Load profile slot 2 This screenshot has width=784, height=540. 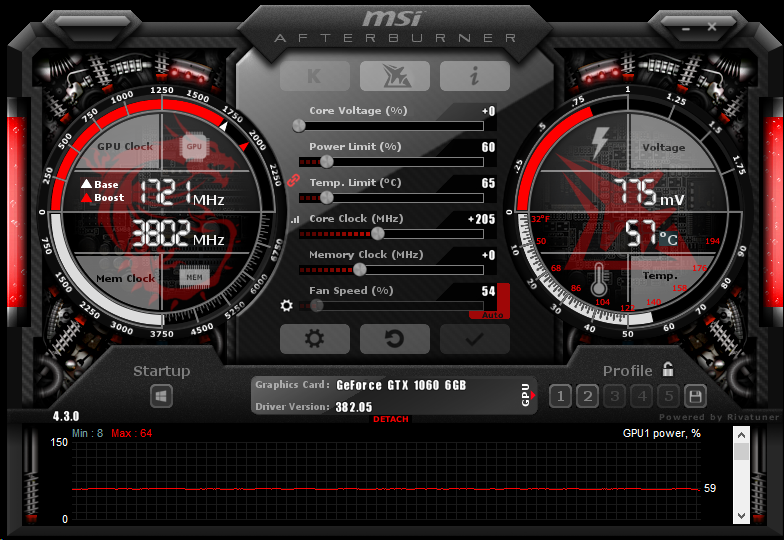588,396
